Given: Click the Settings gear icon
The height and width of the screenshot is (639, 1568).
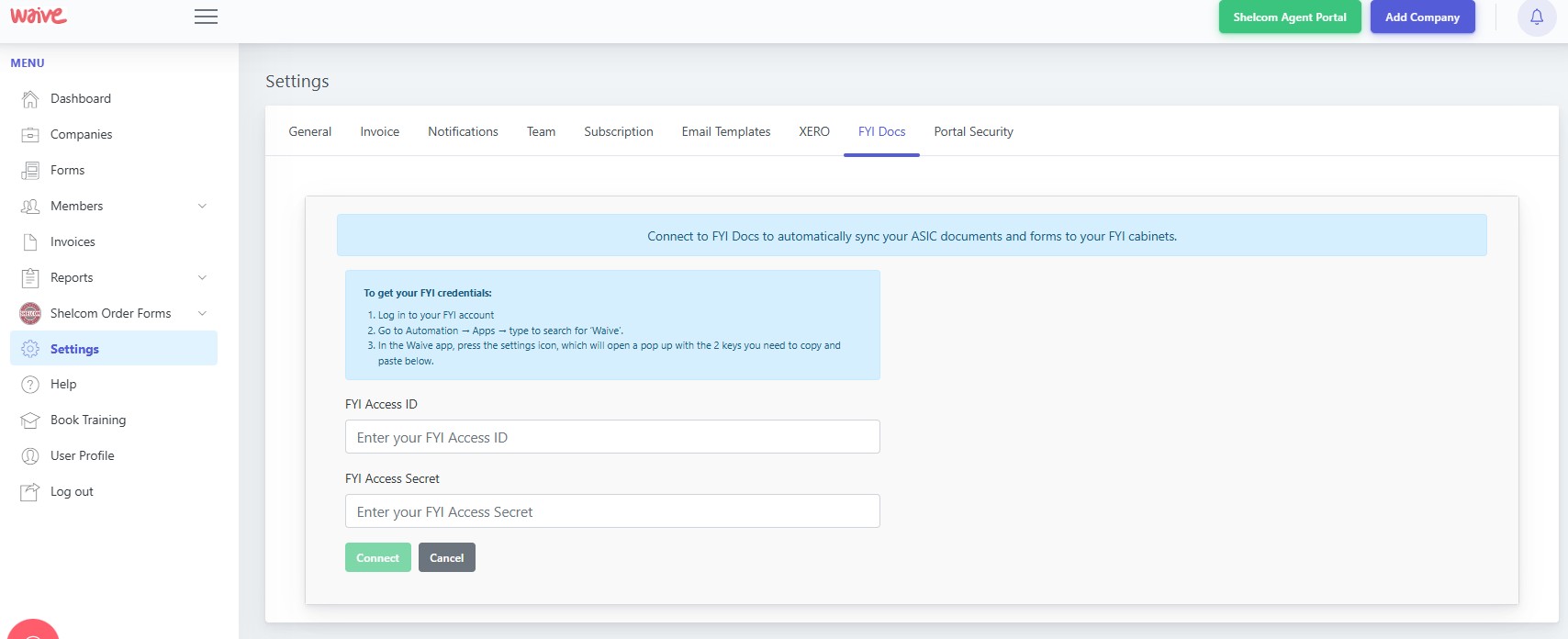Looking at the screenshot, I should coord(30,349).
